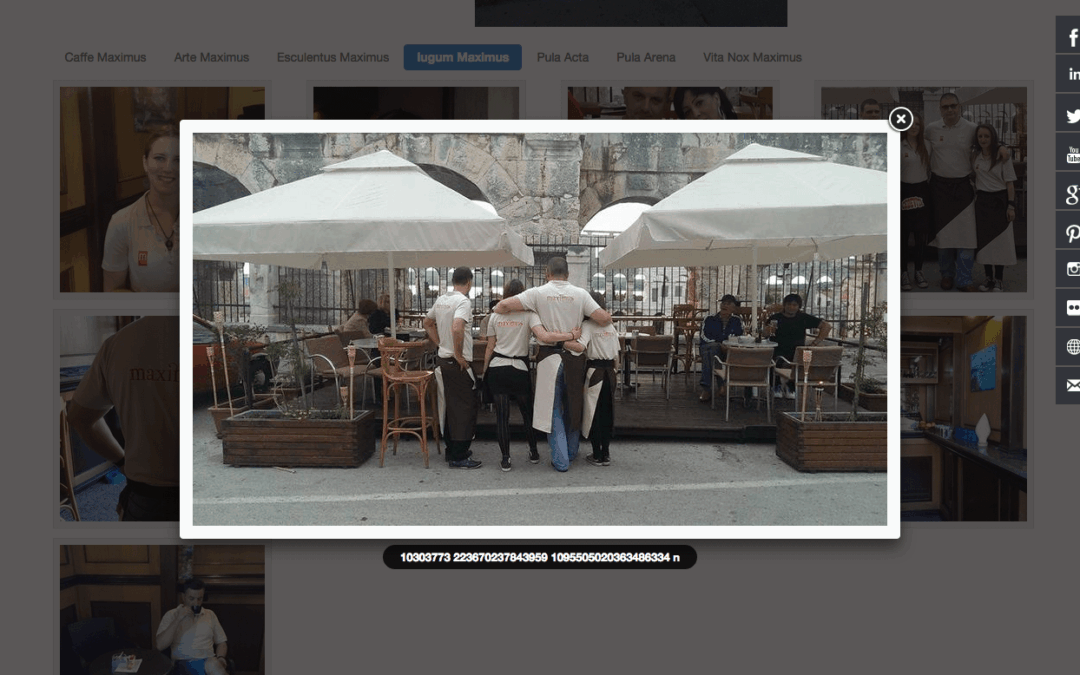
Task: Open the Vita Nox Maximus tab
Action: (752, 57)
